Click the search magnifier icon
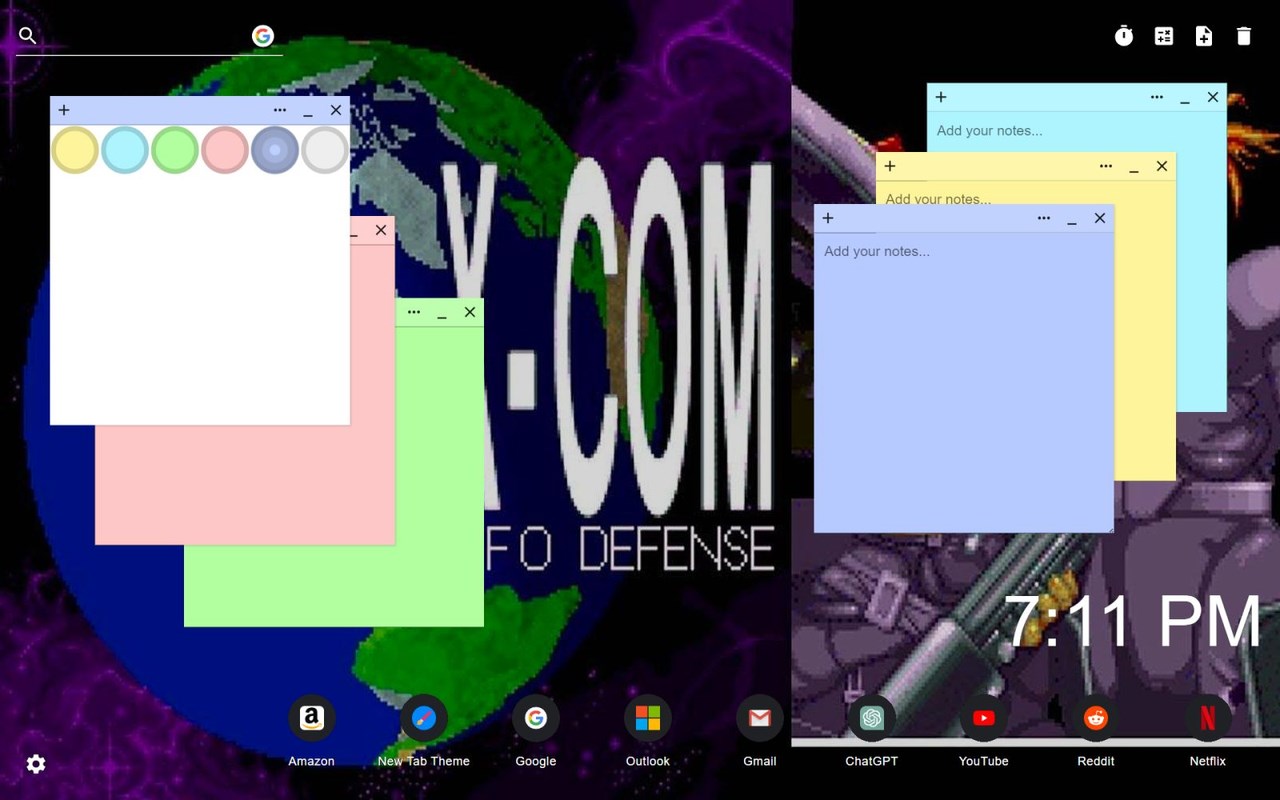This screenshot has height=800, width=1280. click(28, 36)
